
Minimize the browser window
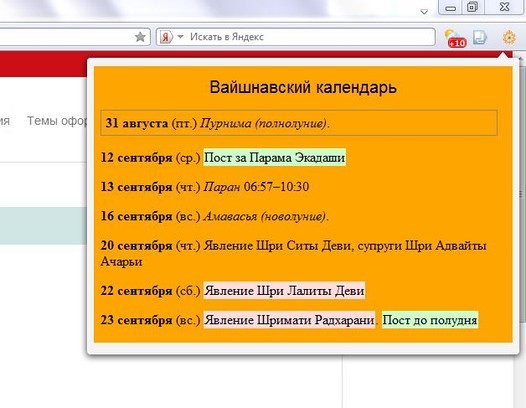(451, 7)
